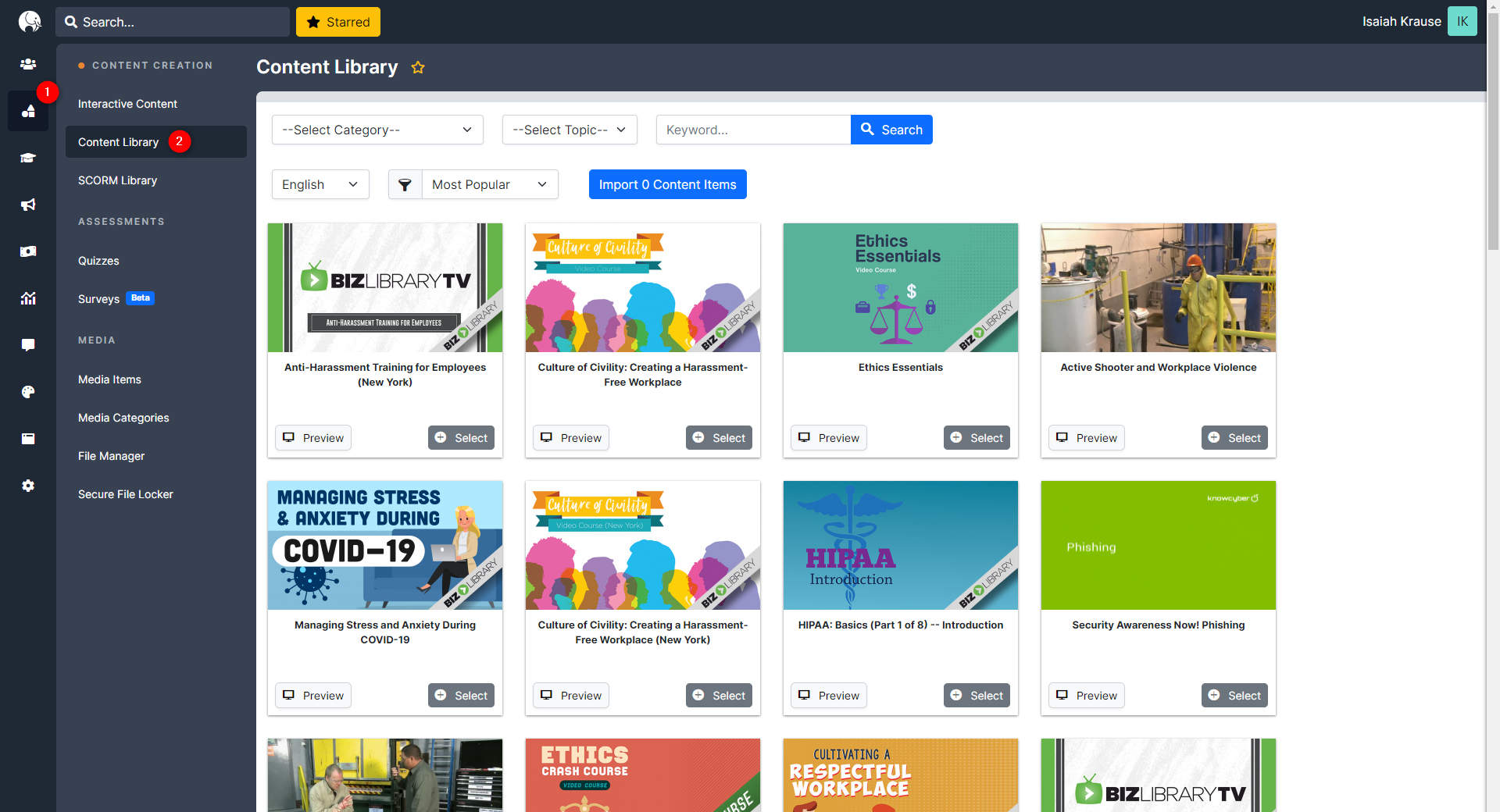The width and height of the screenshot is (1500, 812).
Task: Open the palette appearance sidebar icon
Action: 28,392
